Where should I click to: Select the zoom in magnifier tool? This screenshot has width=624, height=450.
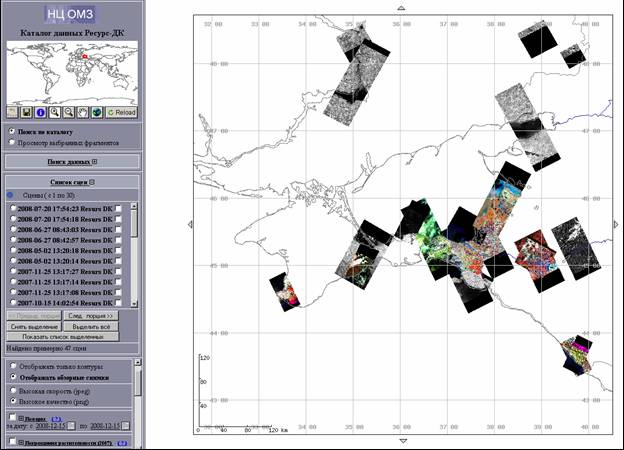[x=56, y=112]
